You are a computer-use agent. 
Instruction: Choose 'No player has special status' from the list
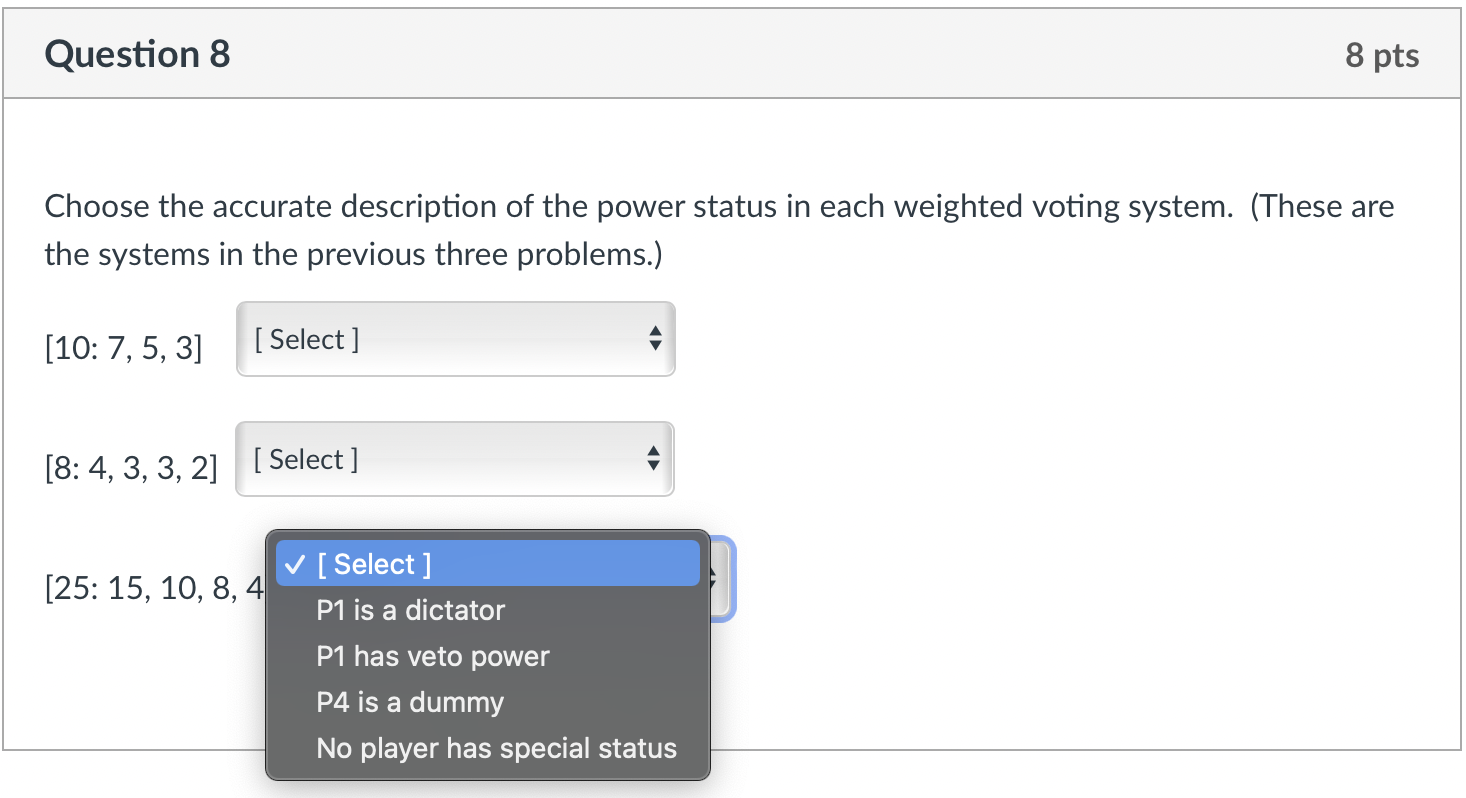[x=496, y=748]
